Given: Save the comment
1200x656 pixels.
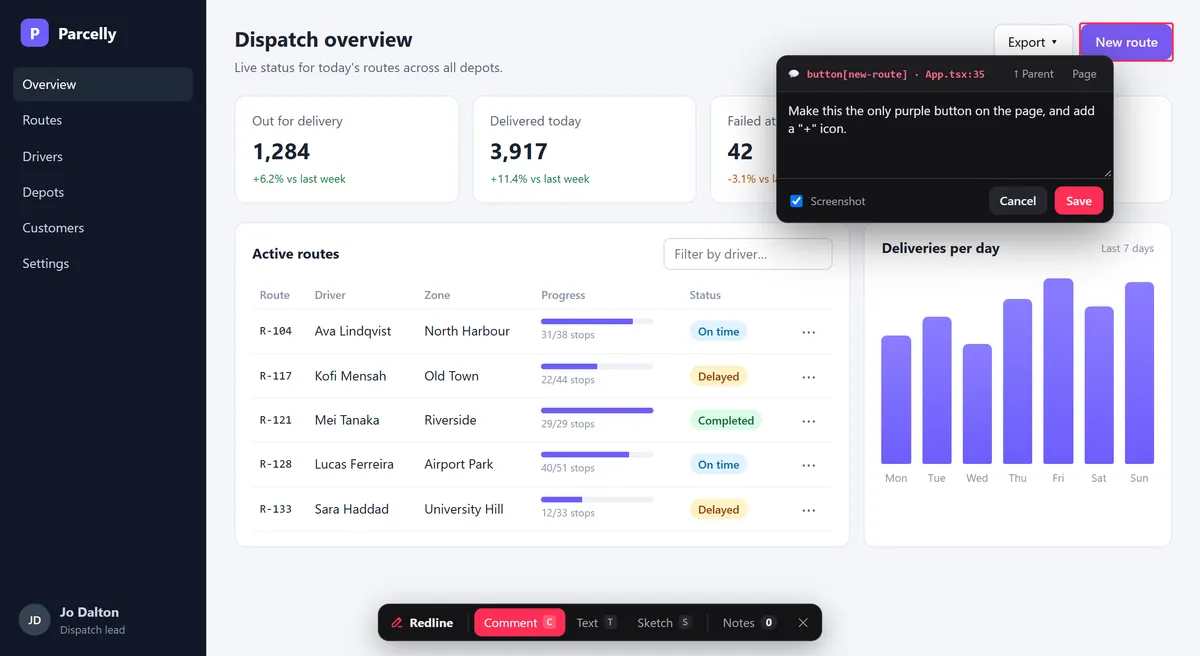Looking at the screenshot, I should tap(1079, 201).
